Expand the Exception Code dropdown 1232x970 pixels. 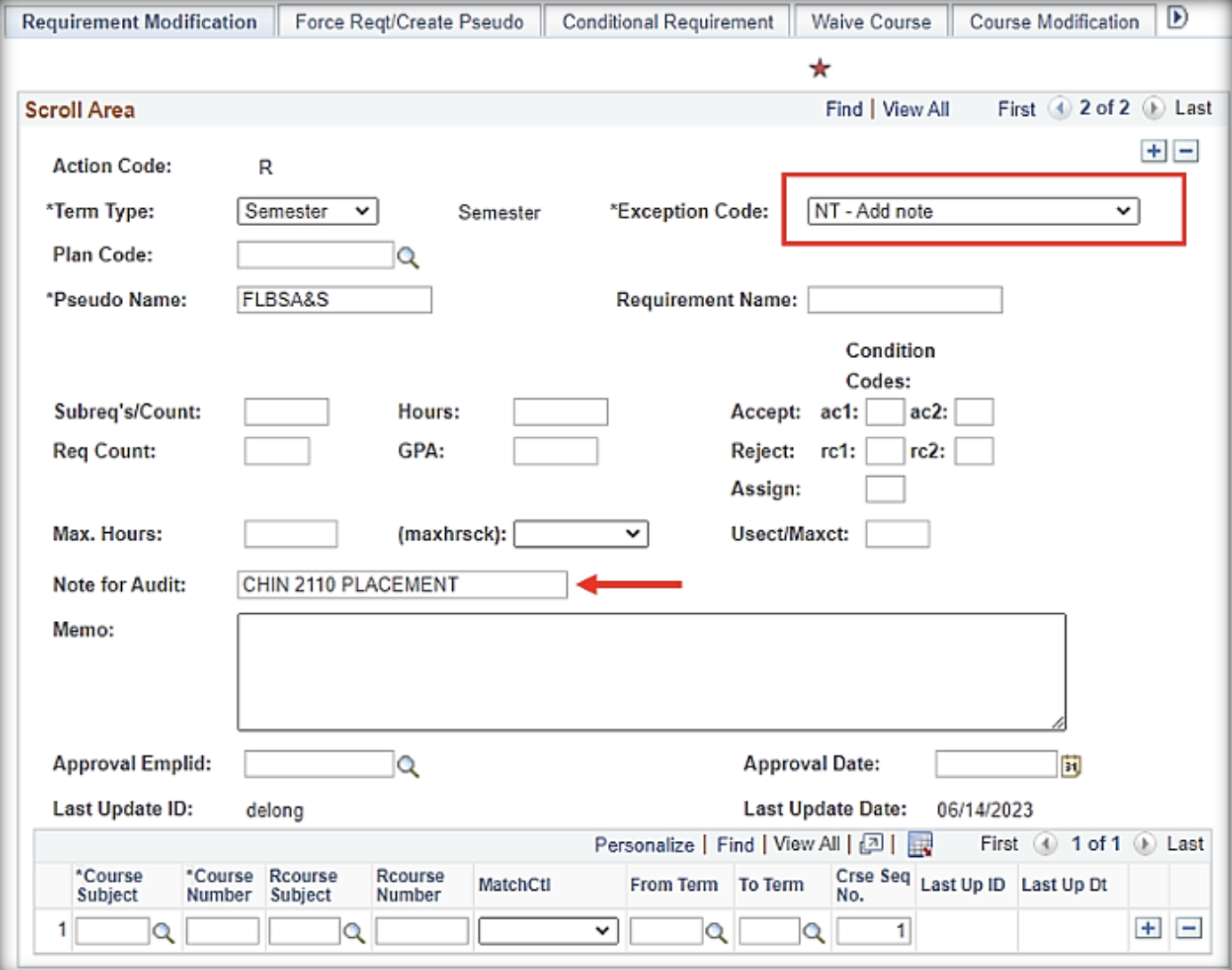click(x=973, y=212)
